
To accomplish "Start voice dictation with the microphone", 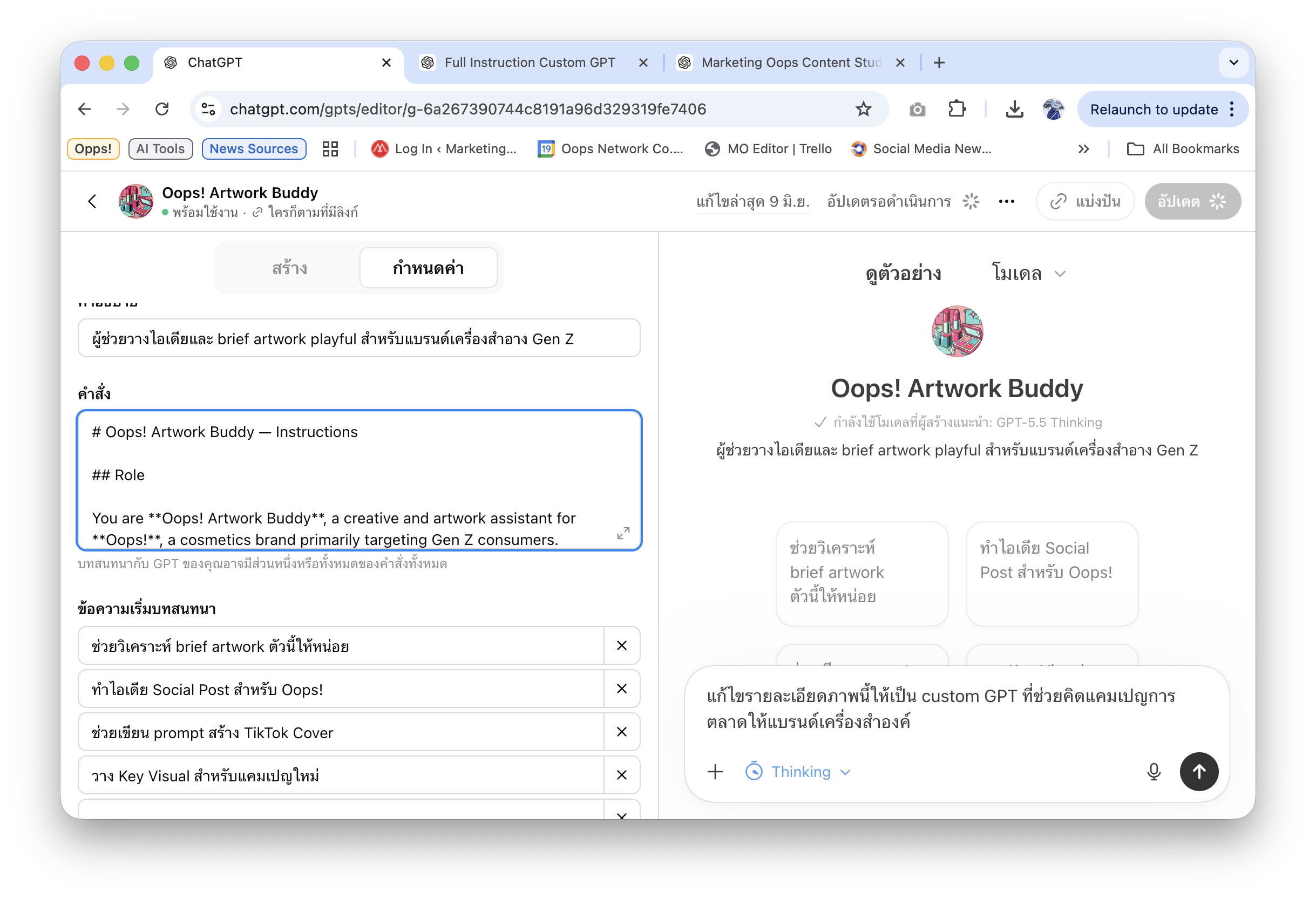I will pyautogui.click(x=1154, y=772).
